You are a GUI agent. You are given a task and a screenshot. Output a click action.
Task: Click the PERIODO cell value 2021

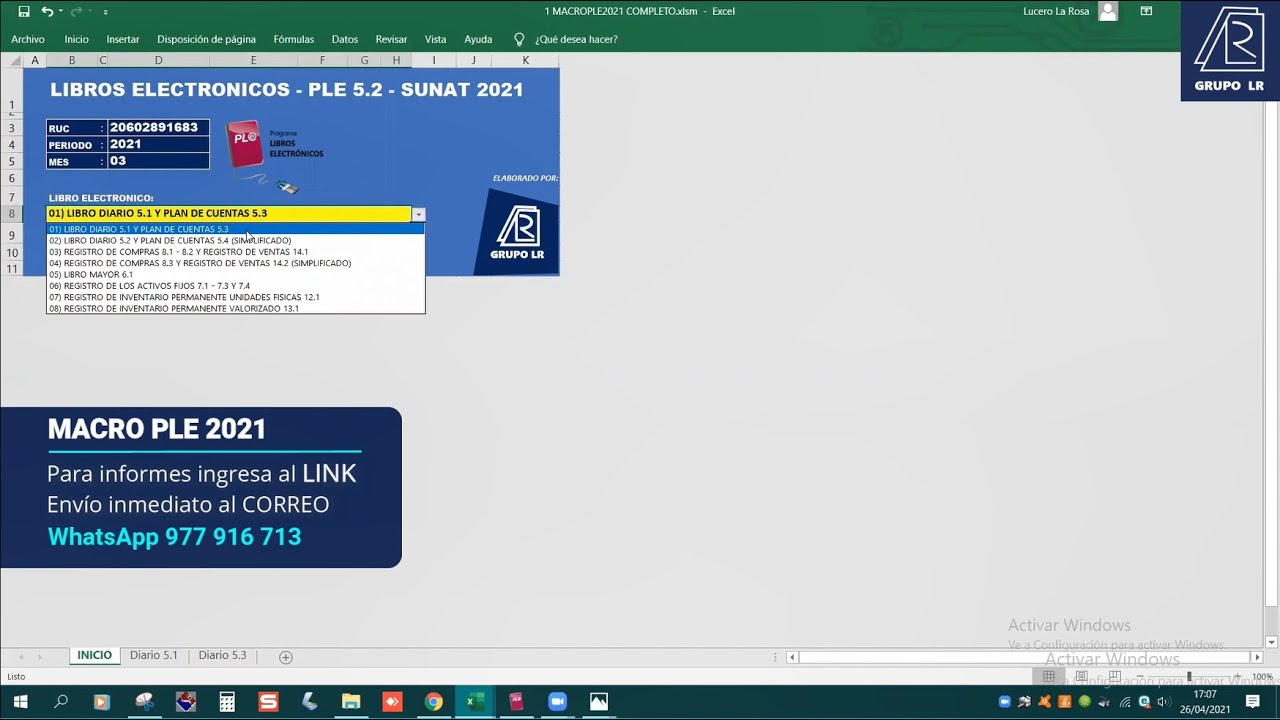158,144
